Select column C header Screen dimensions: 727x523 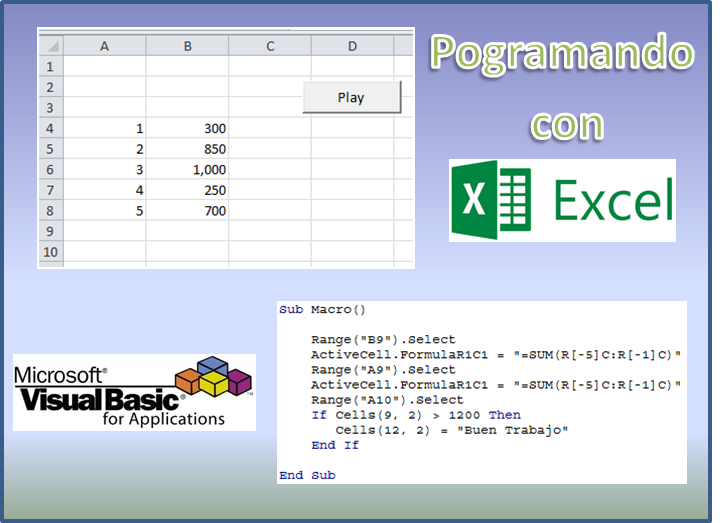coord(270,46)
